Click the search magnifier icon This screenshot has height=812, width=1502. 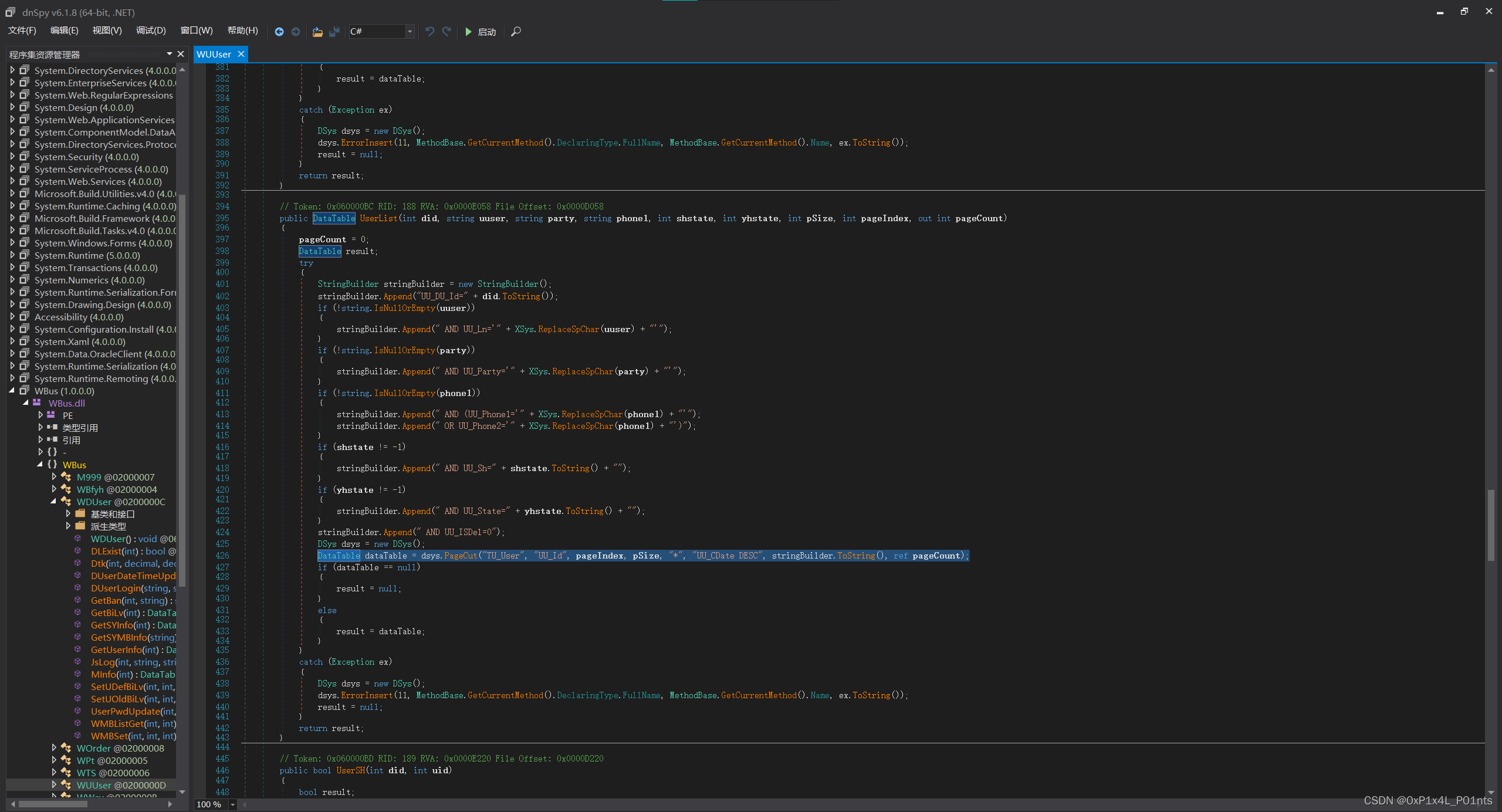(516, 32)
